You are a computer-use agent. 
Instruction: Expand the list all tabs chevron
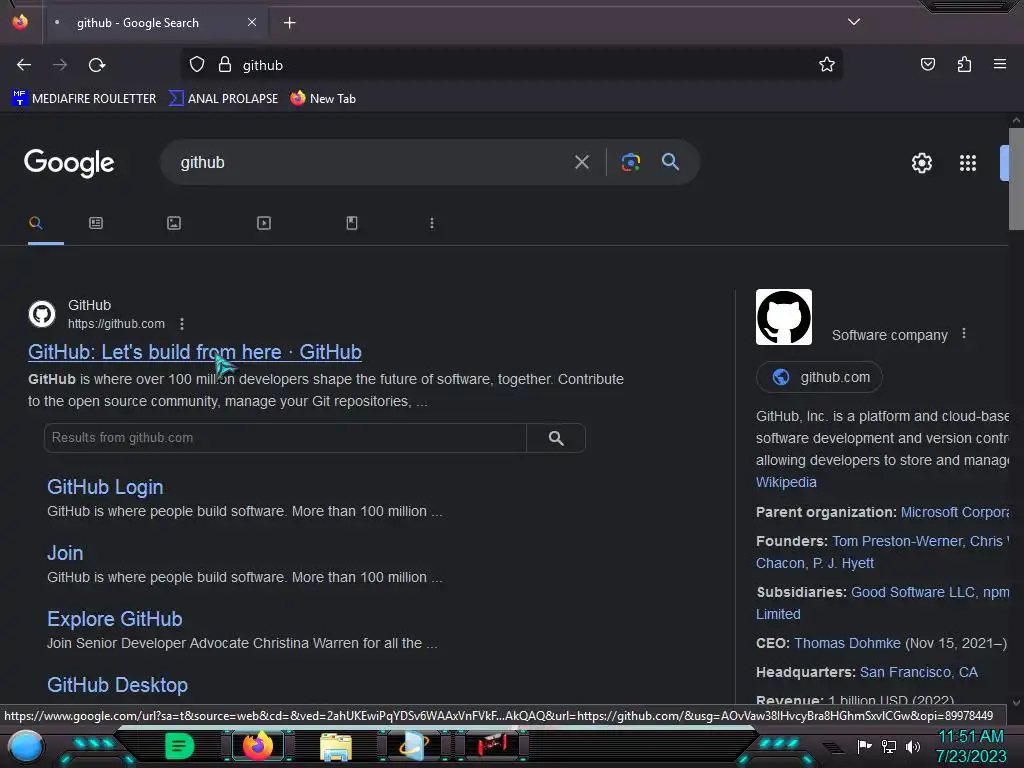pos(854,22)
